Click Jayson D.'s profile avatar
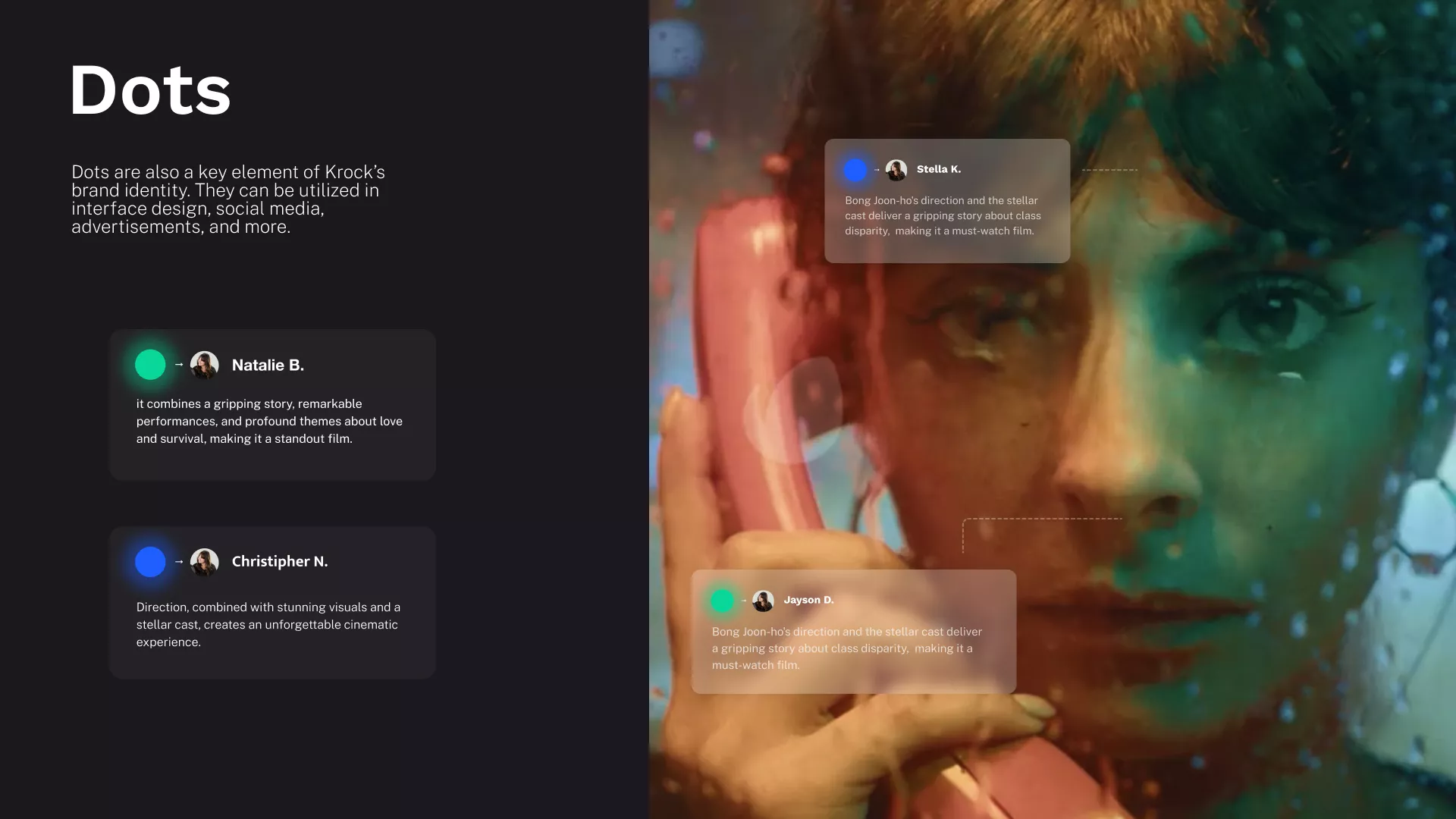 click(x=763, y=601)
